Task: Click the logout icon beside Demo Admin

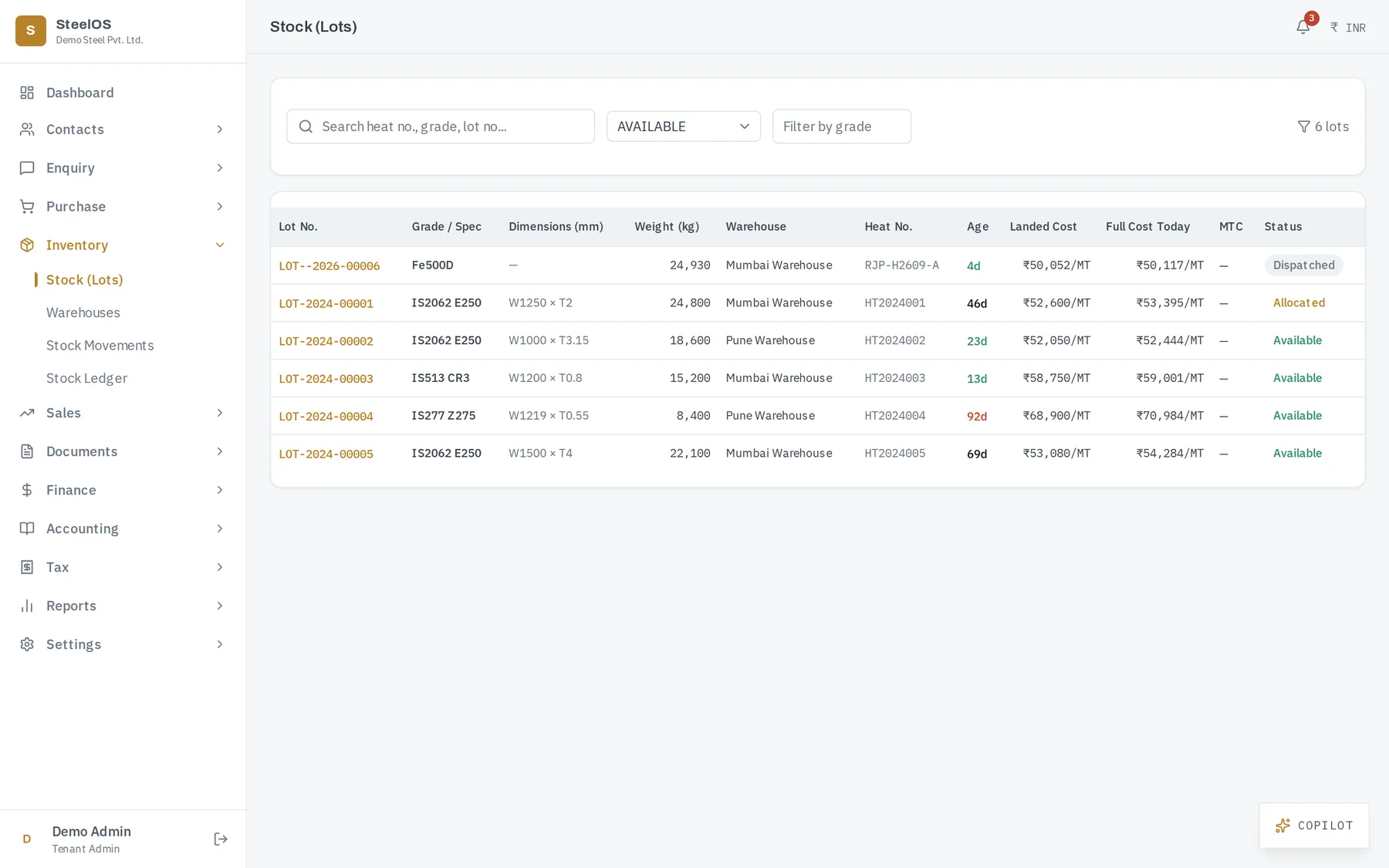Action: pyautogui.click(x=221, y=839)
